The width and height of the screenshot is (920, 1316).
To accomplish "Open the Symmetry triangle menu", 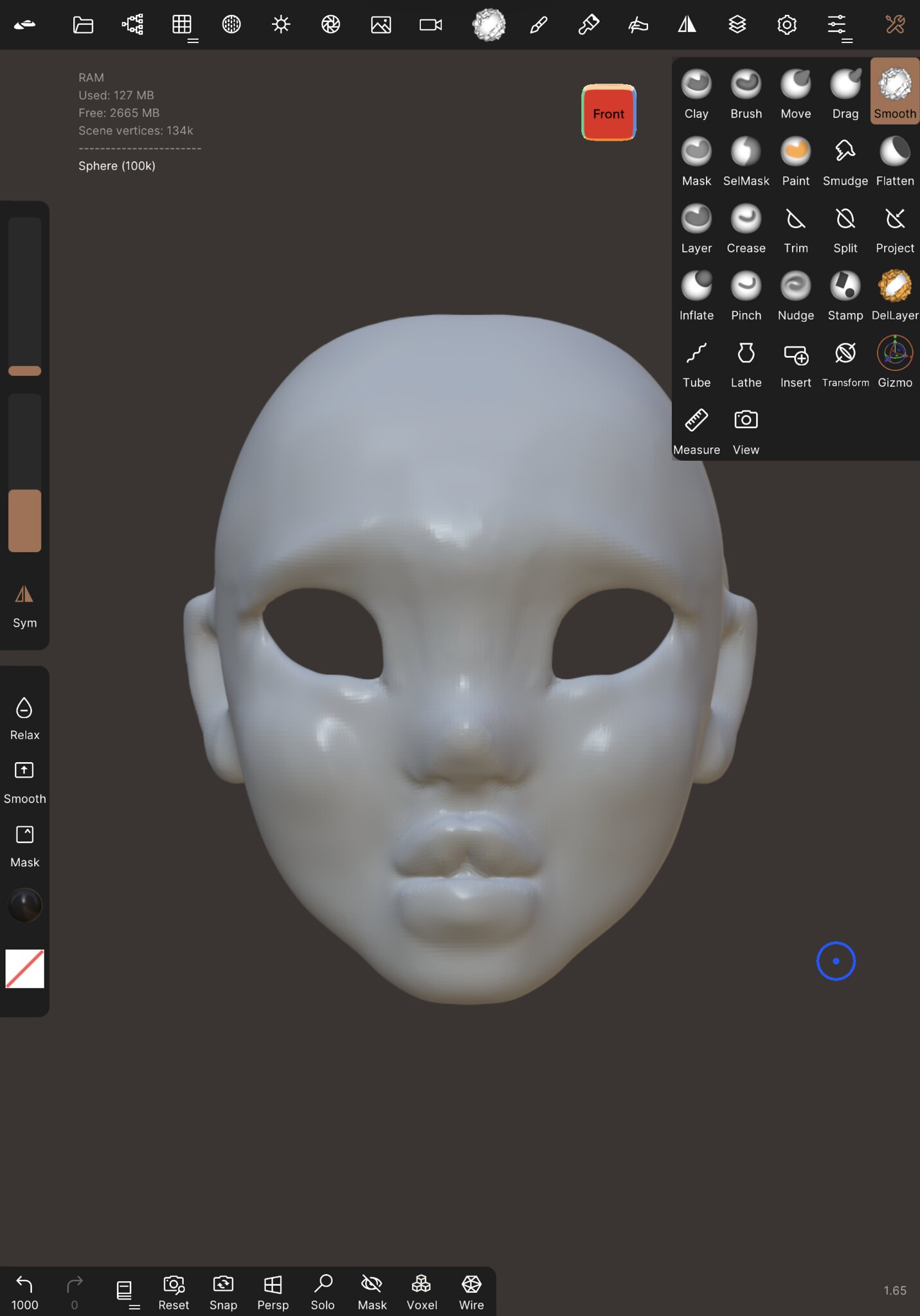I will pos(687,24).
